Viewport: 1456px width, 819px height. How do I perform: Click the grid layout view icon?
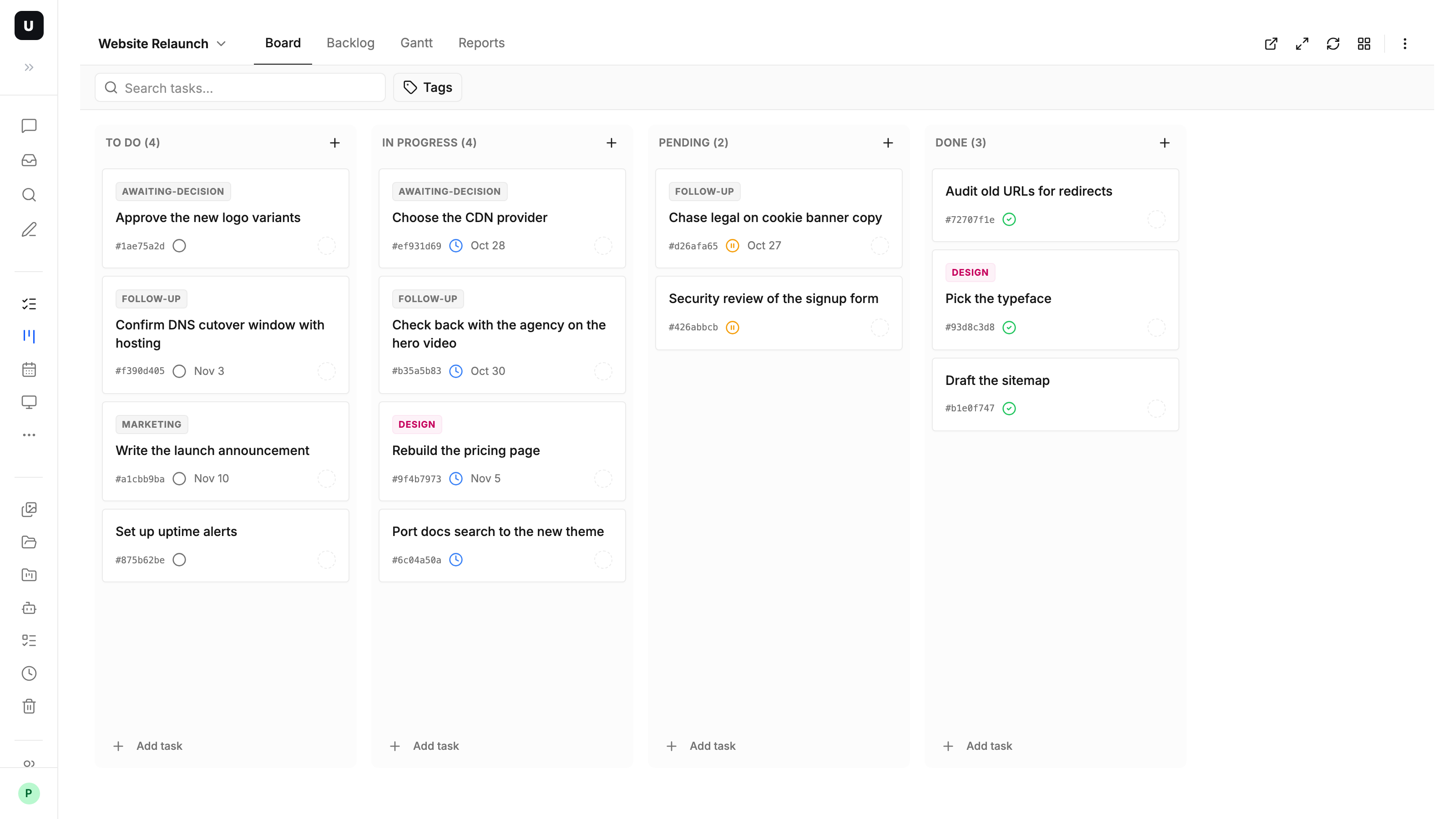coord(1364,44)
